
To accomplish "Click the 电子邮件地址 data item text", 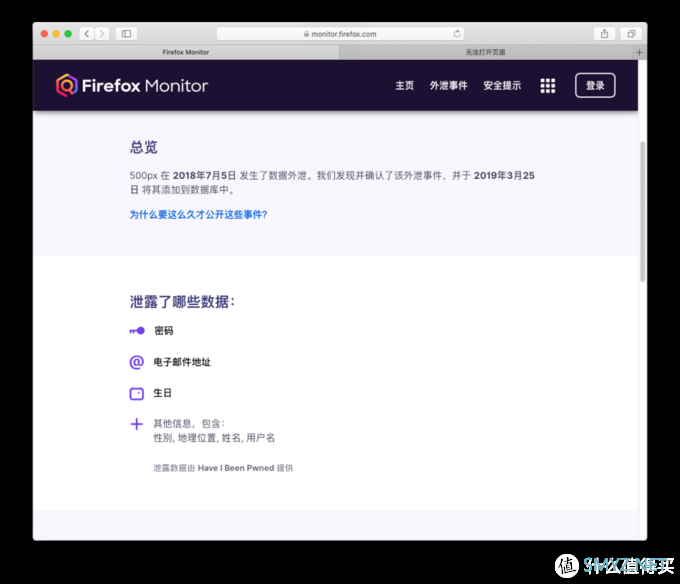I will click(x=182, y=362).
